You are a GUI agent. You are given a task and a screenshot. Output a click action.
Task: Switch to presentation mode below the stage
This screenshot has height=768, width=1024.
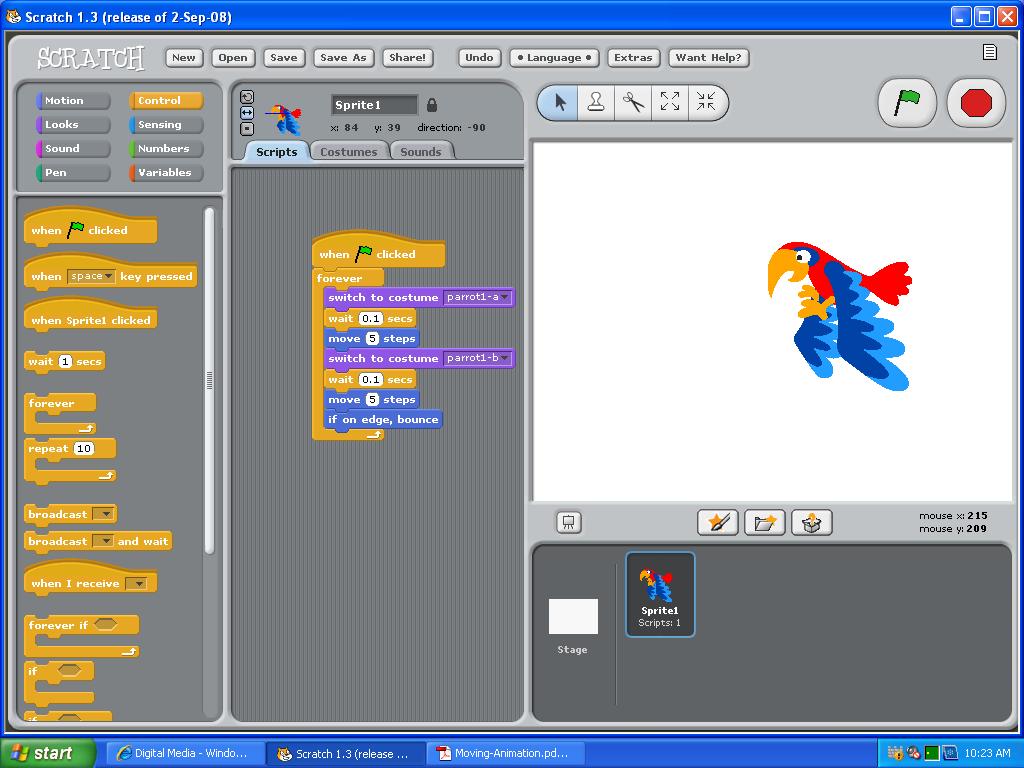pyautogui.click(x=568, y=522)
